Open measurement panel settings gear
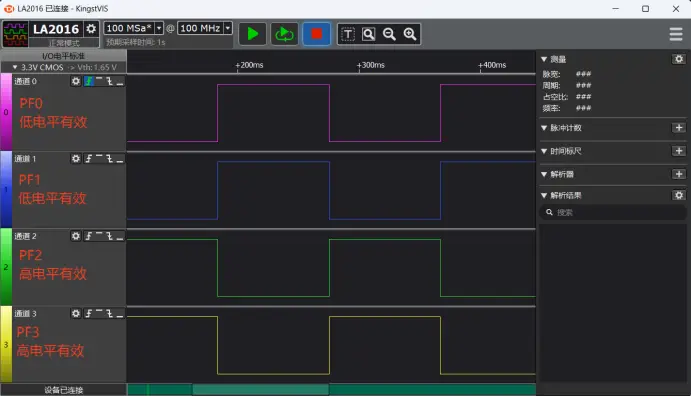Viewport: 691px width, 396px height. pyautogui.click(x=679, y=59)
